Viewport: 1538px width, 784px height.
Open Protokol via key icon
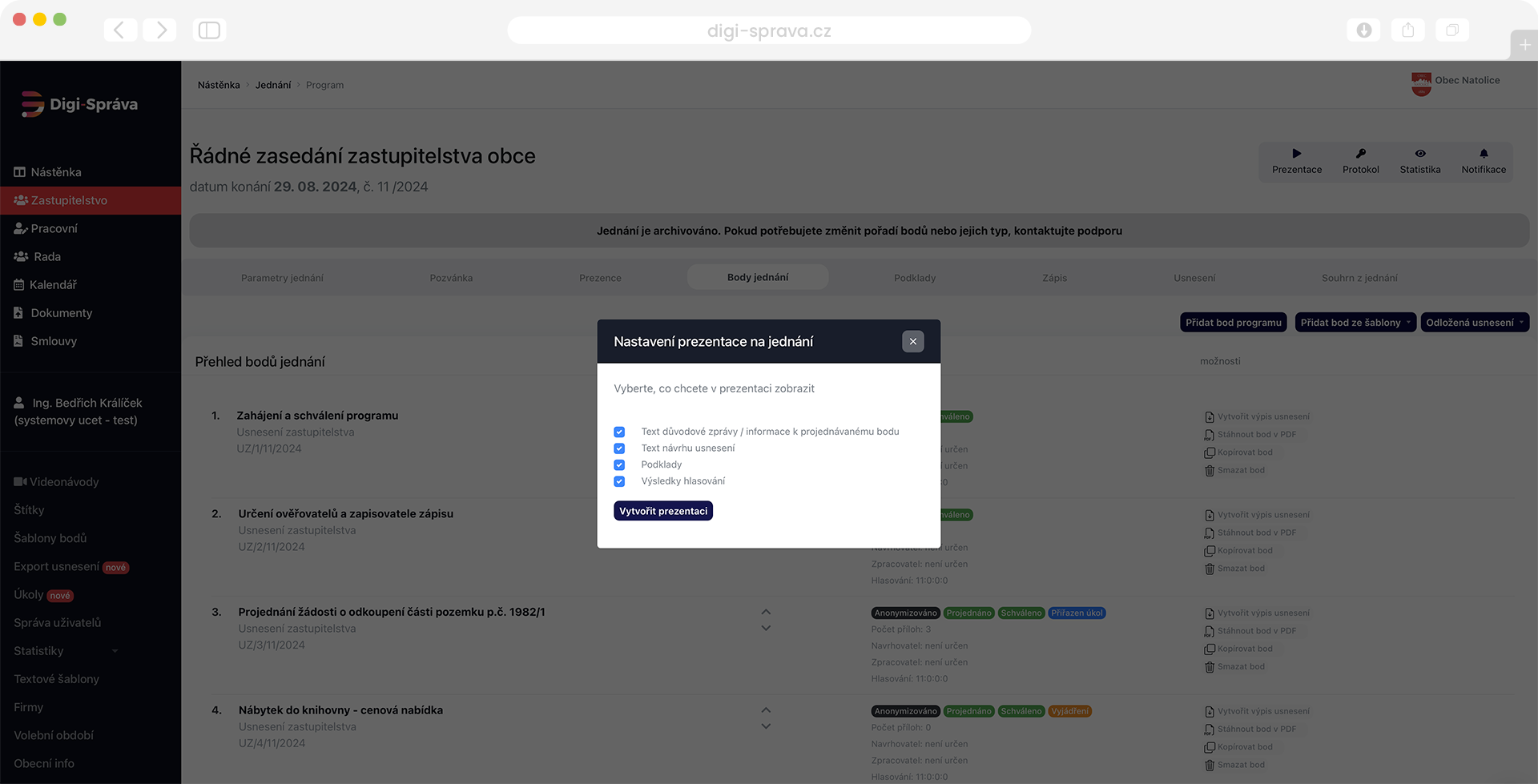tap(1360, 154)
